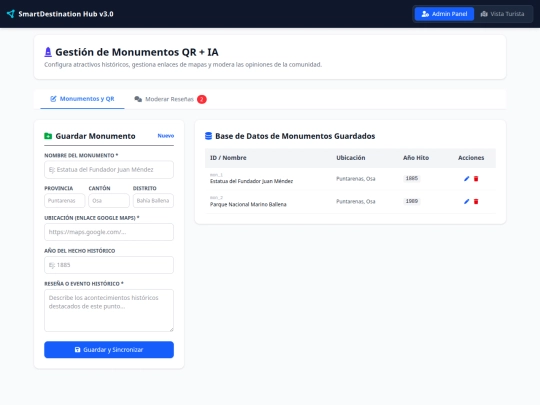The image size is (540, 405).
Task: Open the Admin Panel view
Action: click(x=444, y=14)
